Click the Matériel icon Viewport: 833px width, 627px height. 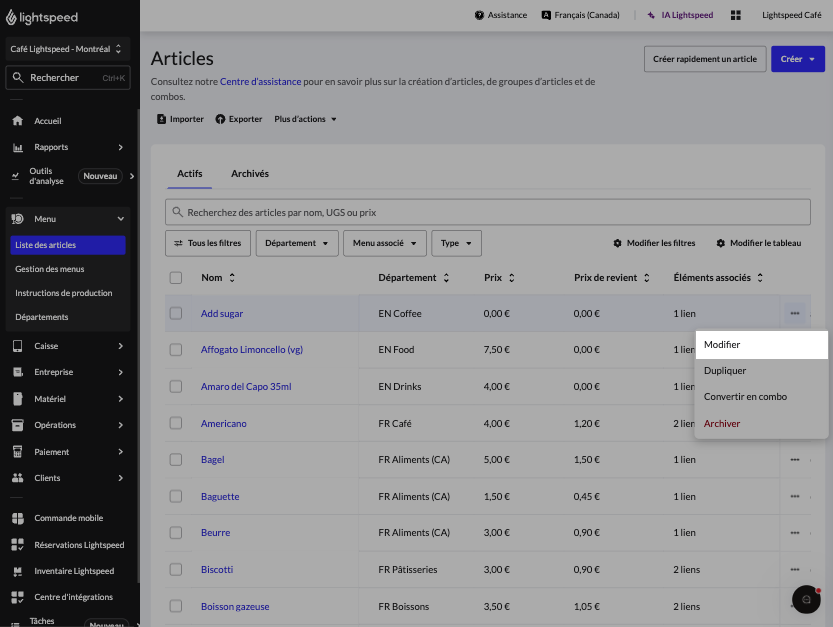tap(18, 399)
